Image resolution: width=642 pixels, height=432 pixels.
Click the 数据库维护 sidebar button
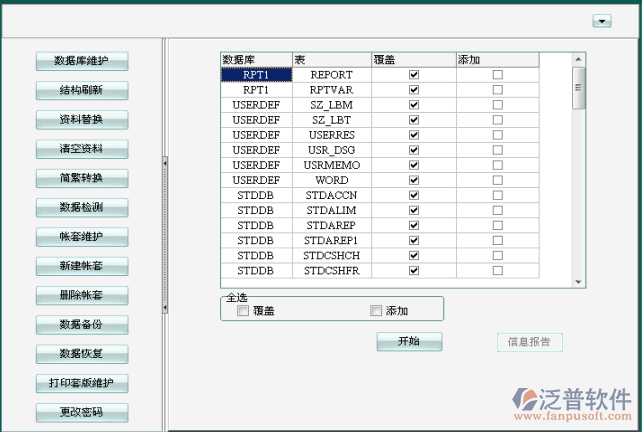82,62
